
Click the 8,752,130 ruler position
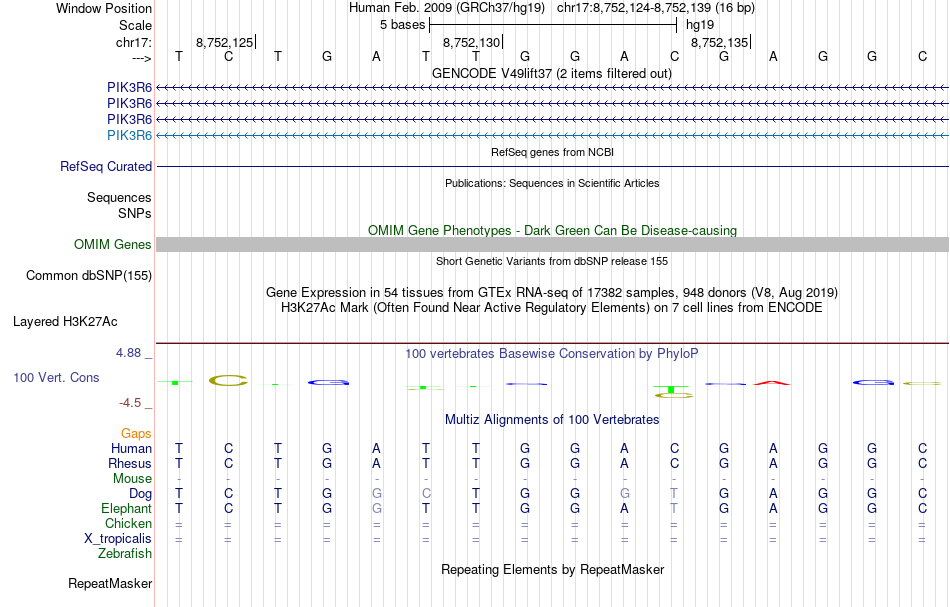coord(472,42)
